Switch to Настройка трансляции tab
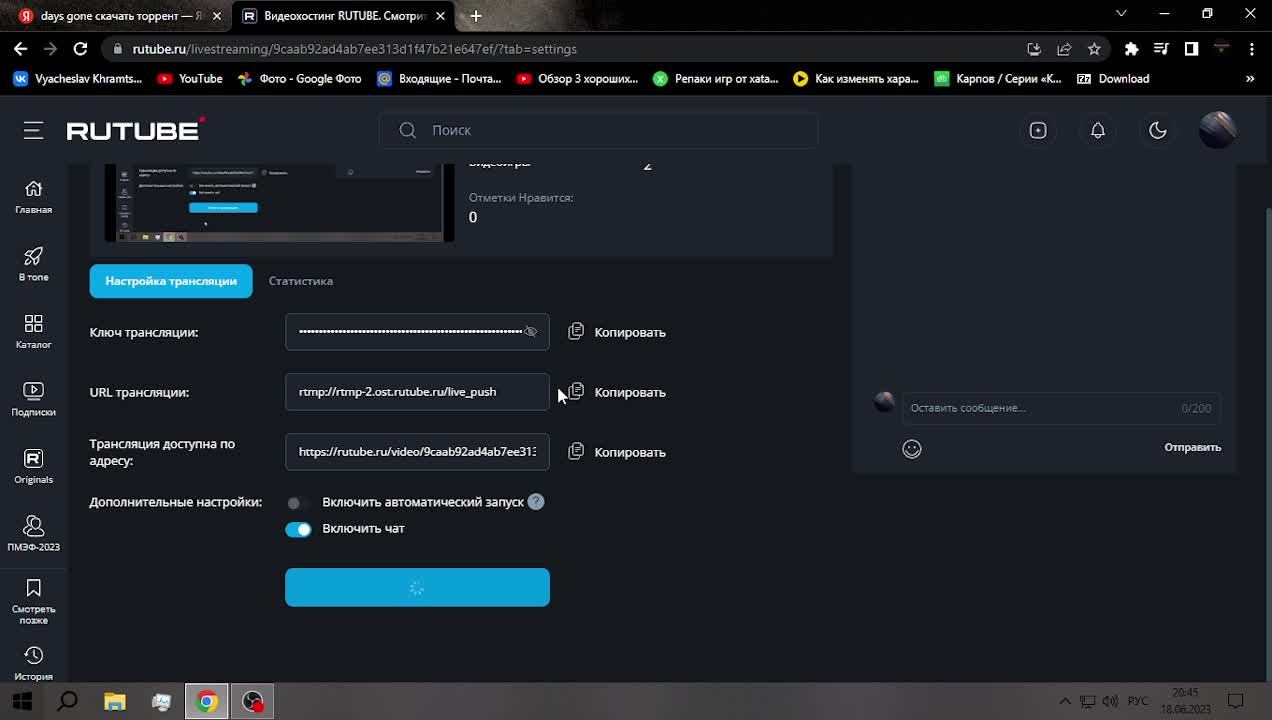 [171, 281]
